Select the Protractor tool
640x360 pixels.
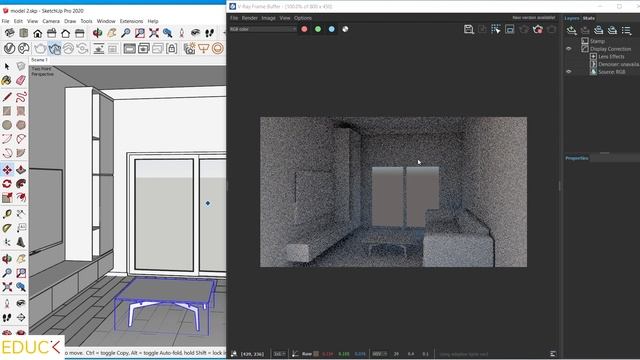[x=7, y=228]
